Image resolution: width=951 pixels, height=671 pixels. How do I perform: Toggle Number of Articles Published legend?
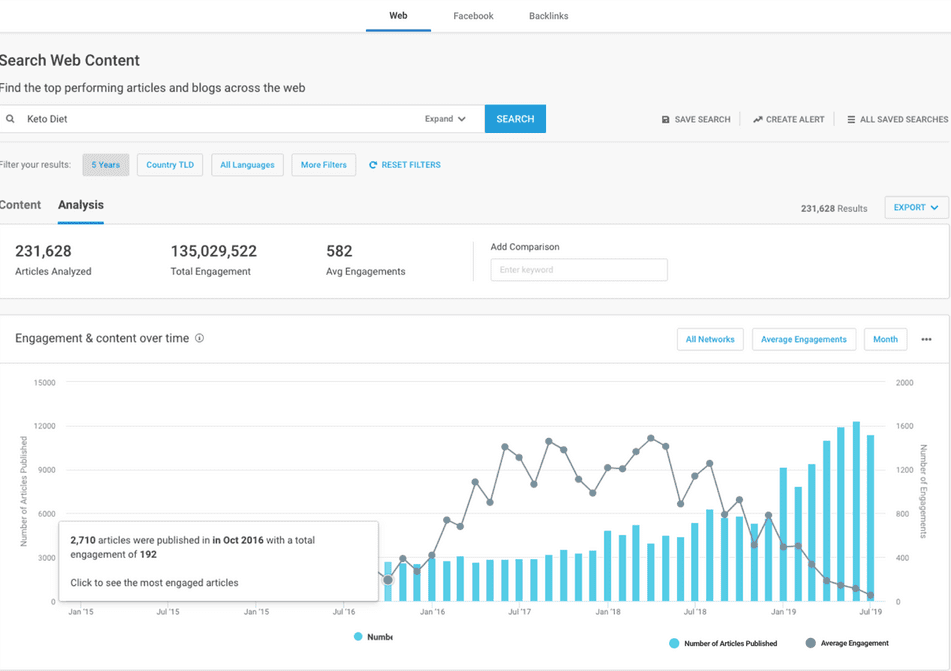[723, 643]
